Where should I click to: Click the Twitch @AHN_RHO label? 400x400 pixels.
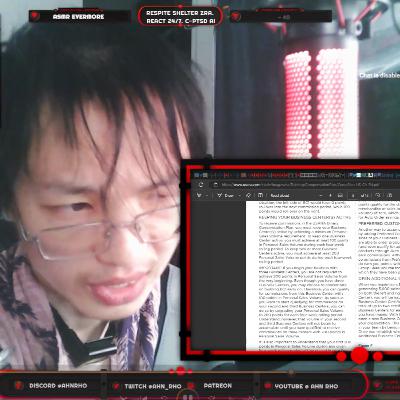click(x=153, y=386)
